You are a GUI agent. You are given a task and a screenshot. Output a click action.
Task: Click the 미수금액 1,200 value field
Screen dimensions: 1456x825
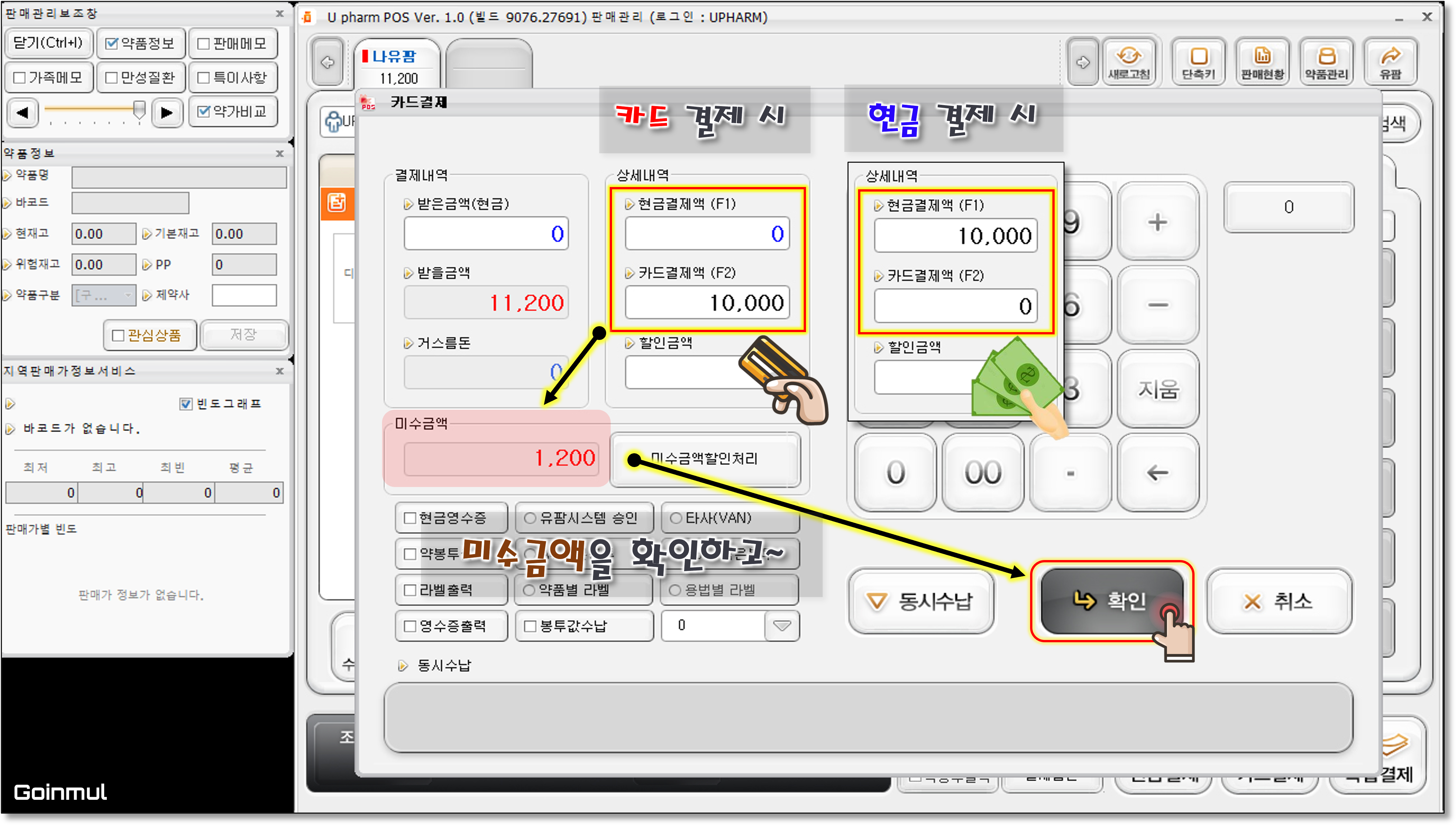pos(502,459)
